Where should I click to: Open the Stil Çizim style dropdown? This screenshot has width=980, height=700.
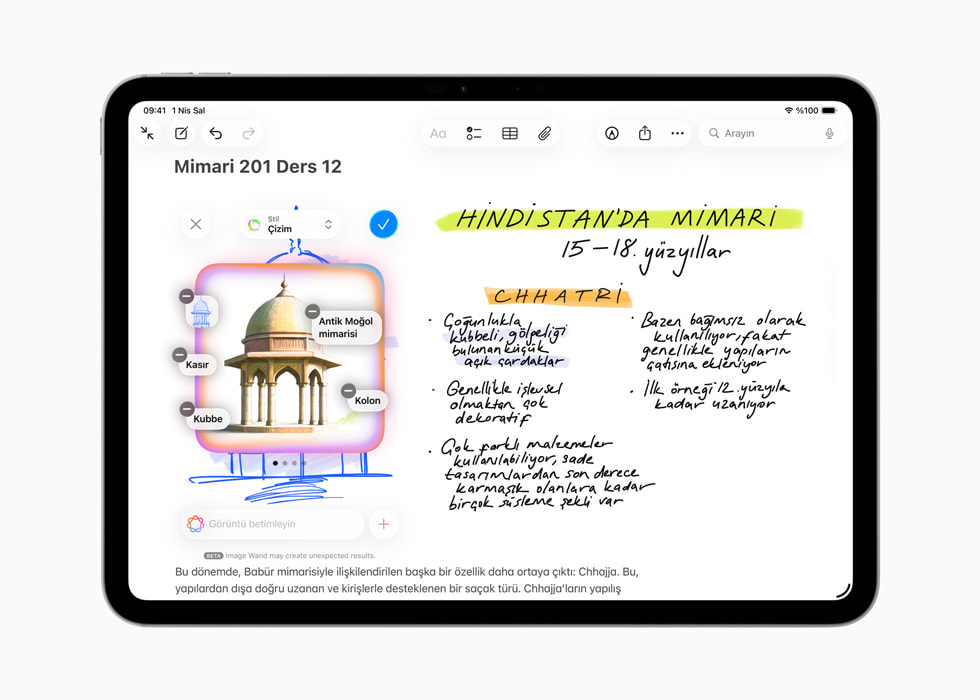pyautogui.click(x=290, y=224)
